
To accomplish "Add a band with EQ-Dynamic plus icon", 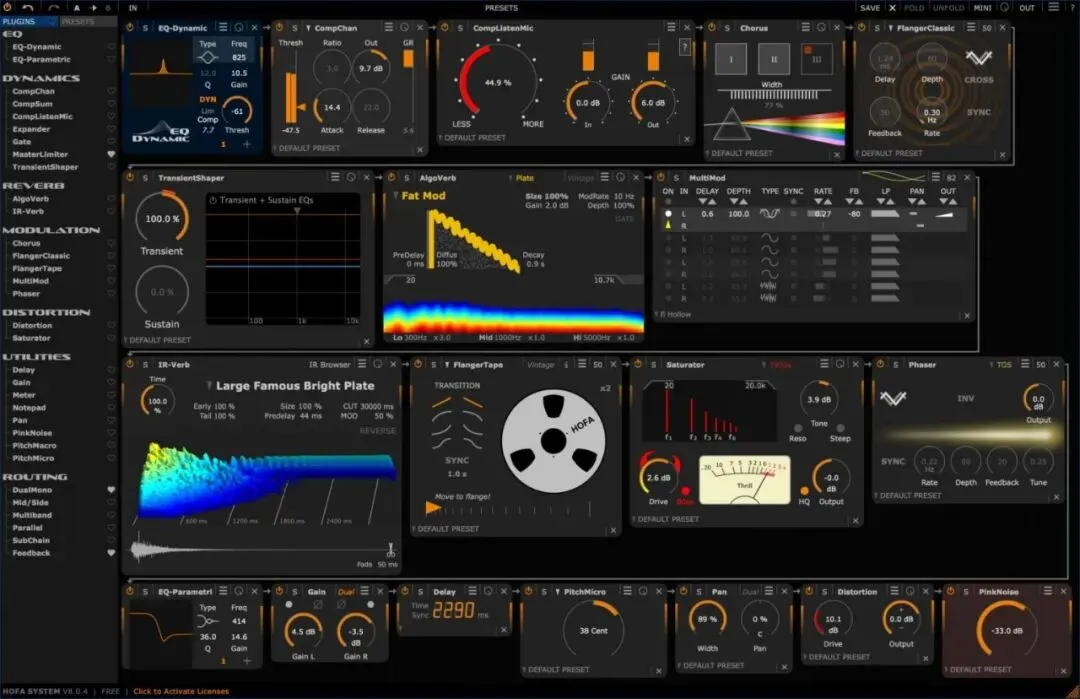I will [247, 144].
